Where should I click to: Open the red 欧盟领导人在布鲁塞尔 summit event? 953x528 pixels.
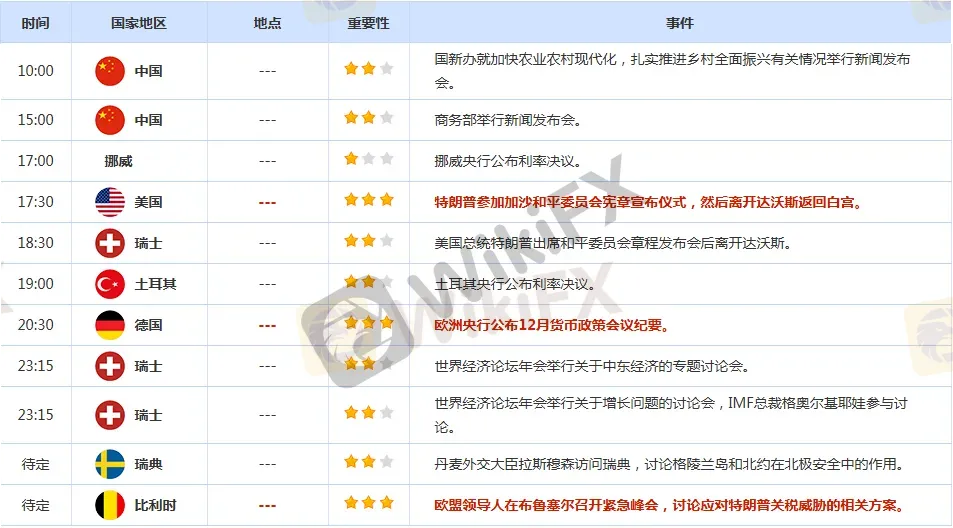coord(669,504)
